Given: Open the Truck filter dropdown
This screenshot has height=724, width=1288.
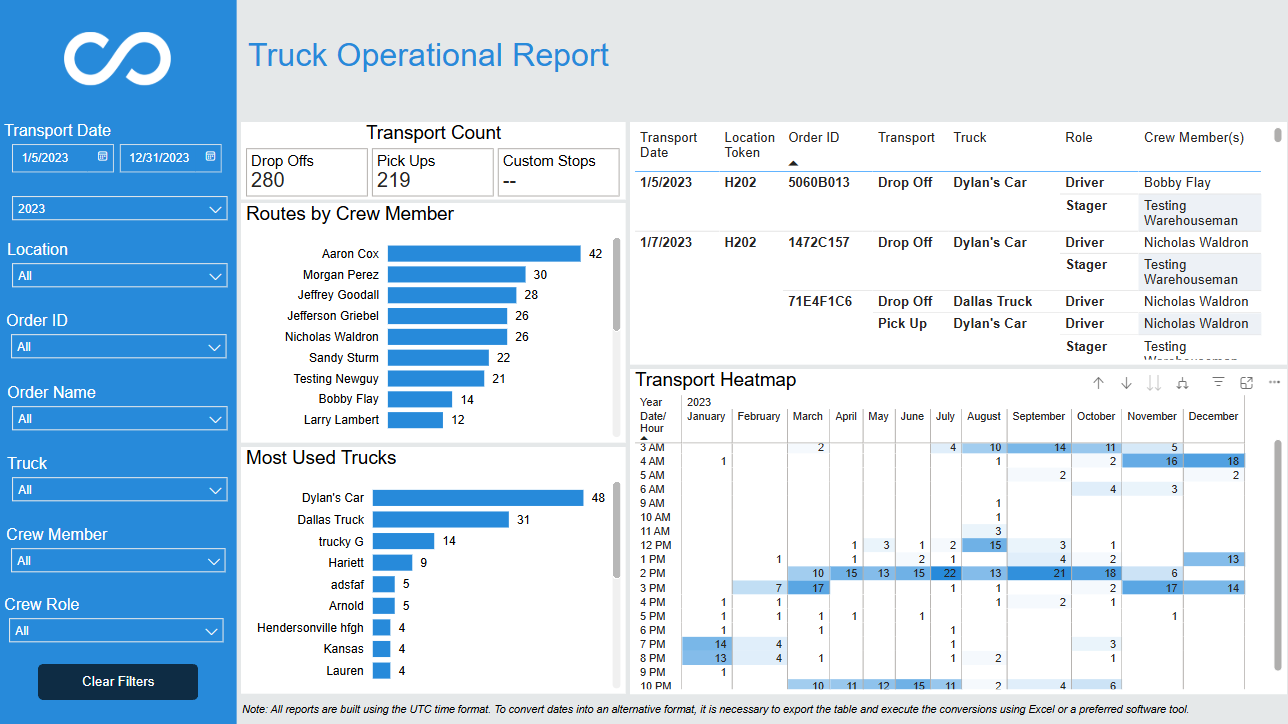Looking at the screenshot, I should (119, 490).
